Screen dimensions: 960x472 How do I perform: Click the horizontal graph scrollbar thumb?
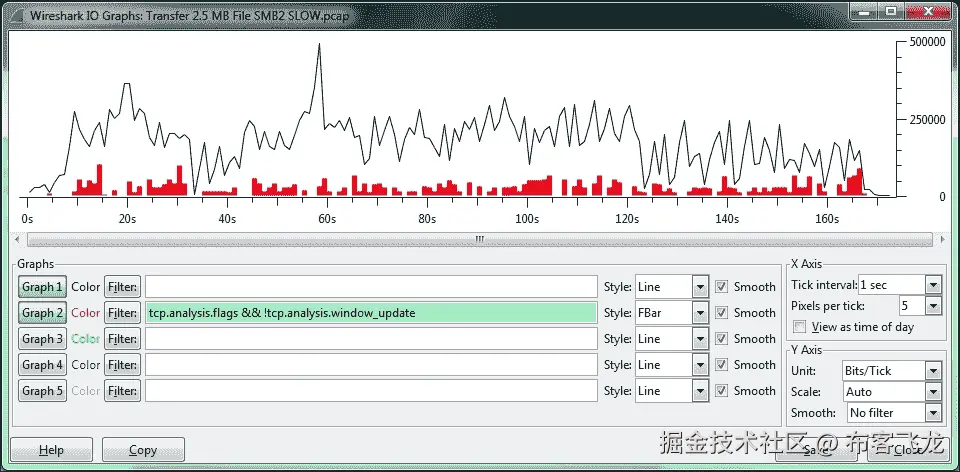coord(479,239)
